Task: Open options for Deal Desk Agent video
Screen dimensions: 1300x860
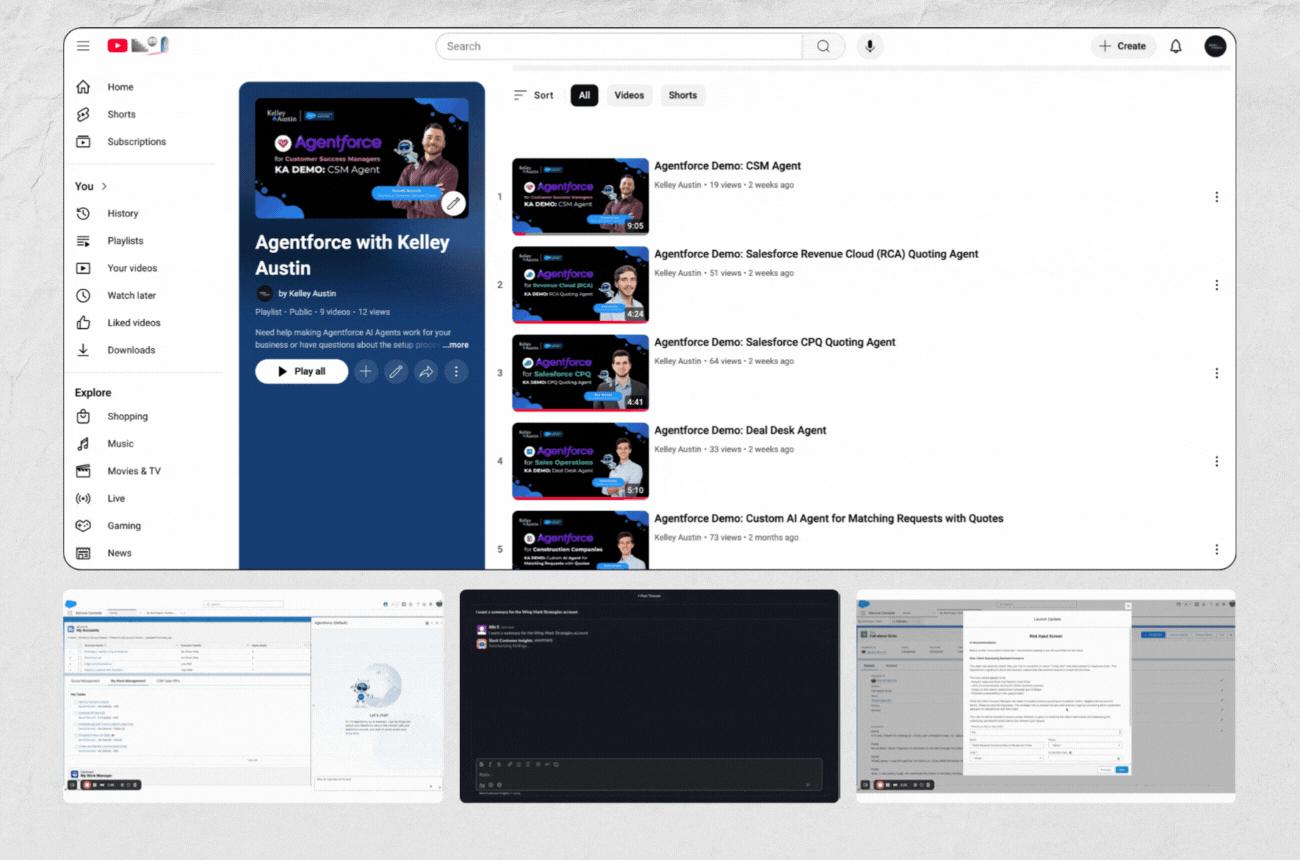Action: click(x=1216, y=461)
